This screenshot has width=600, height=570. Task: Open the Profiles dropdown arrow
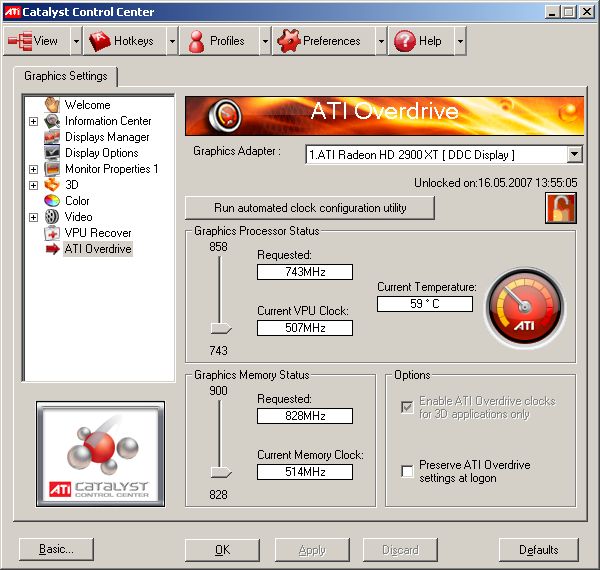(265, 41)
